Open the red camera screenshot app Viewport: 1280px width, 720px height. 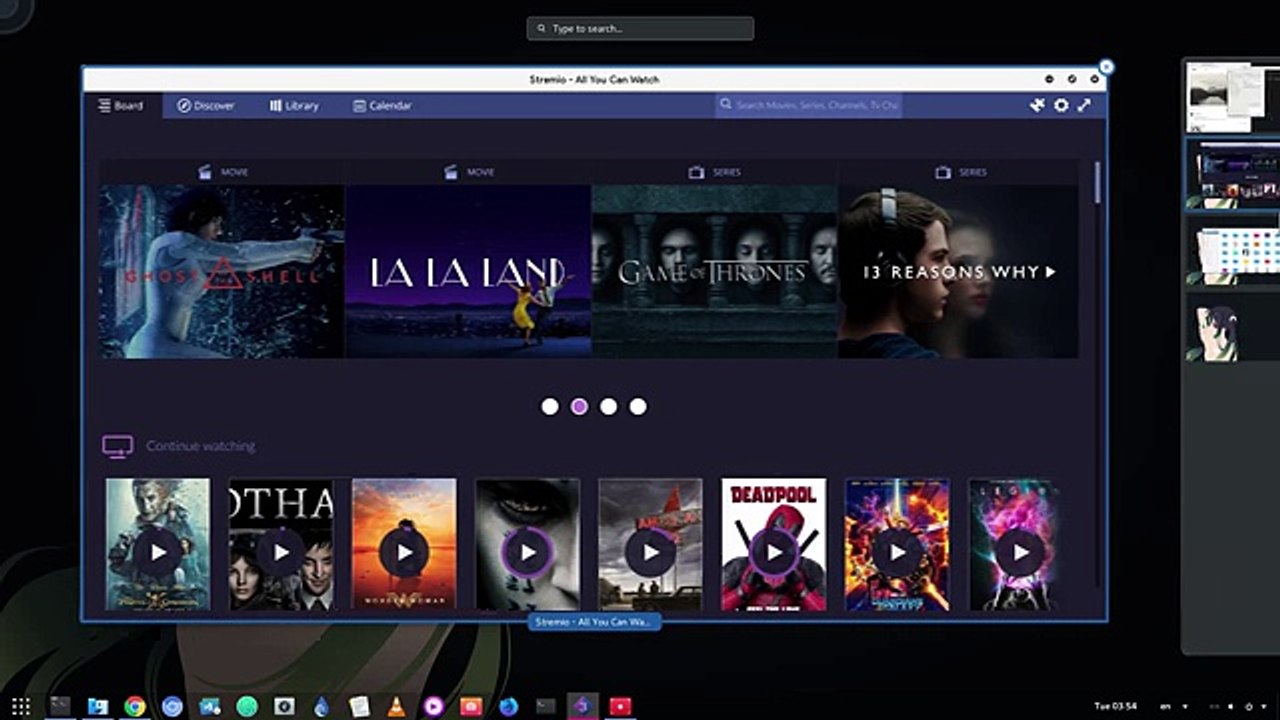(471, 706)
